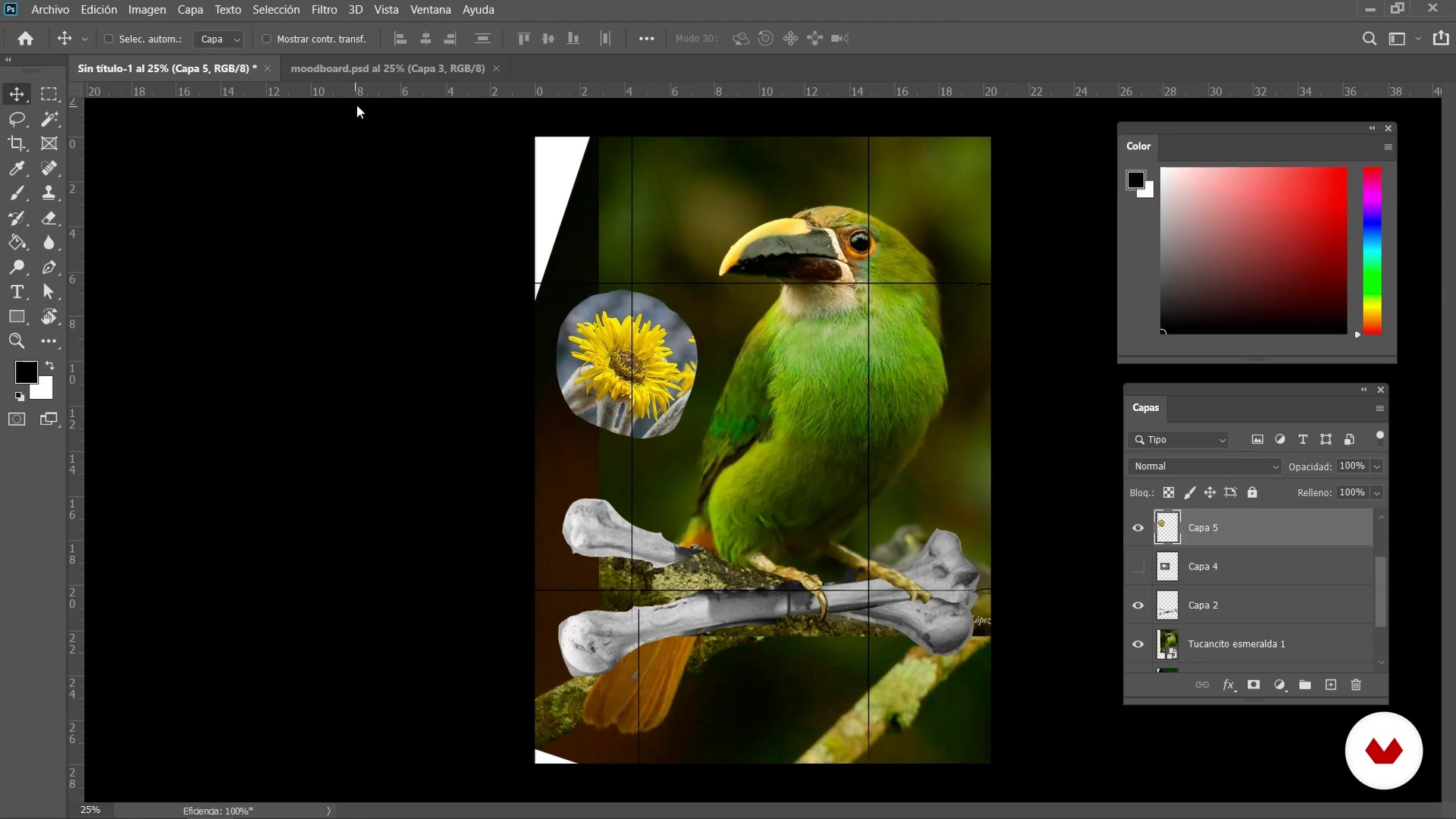The image size is (1456, 819).
Task: Select the Eyedropper tool
Action: [x=17, y=168]
